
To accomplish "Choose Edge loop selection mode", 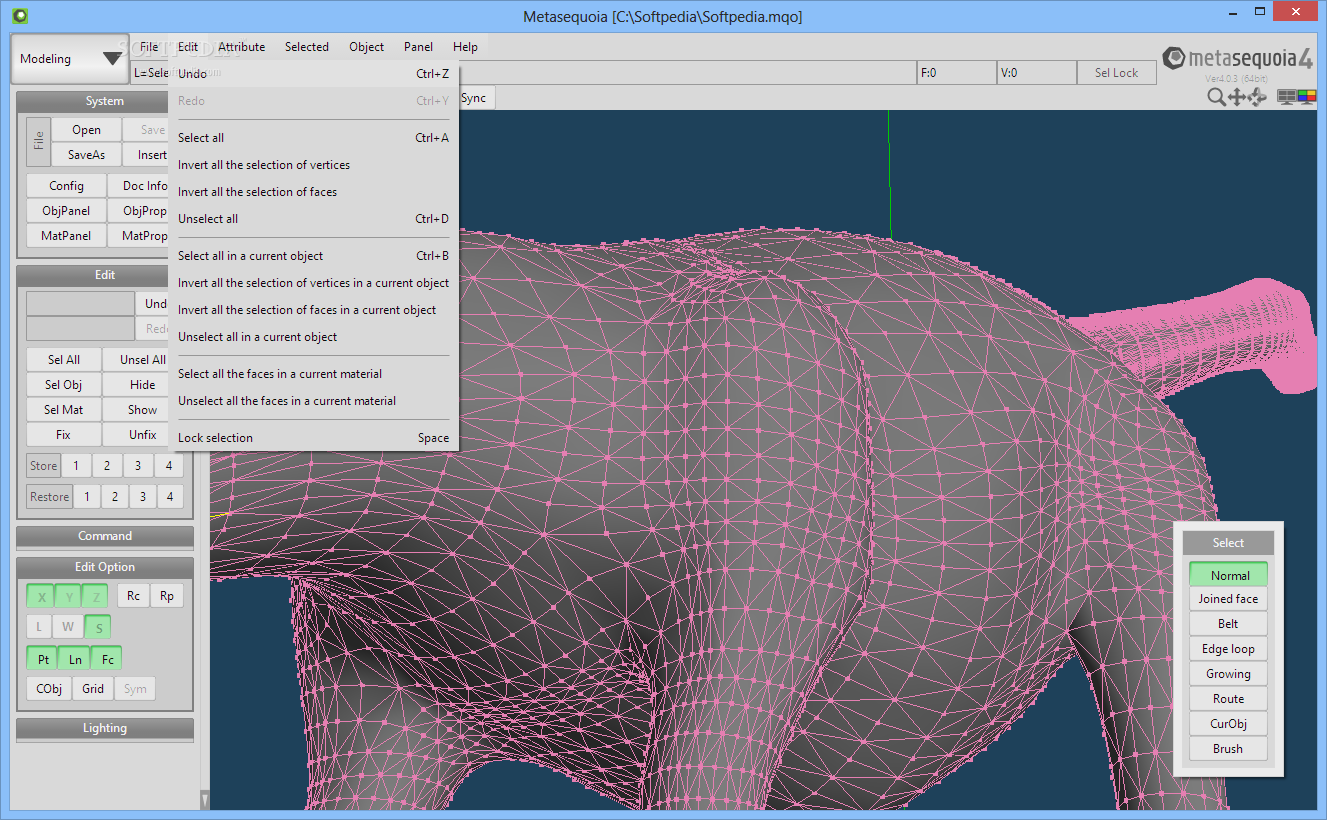I will pyautogui.click(x=1229, y=649).
